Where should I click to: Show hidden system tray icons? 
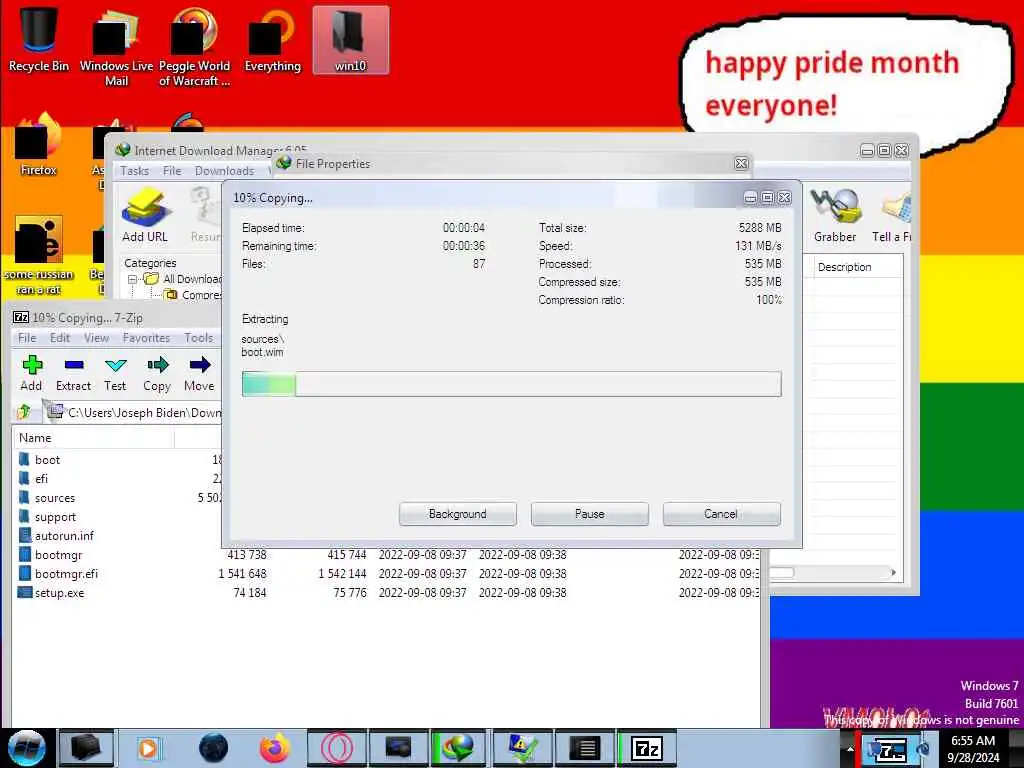[x=850, y=748]
